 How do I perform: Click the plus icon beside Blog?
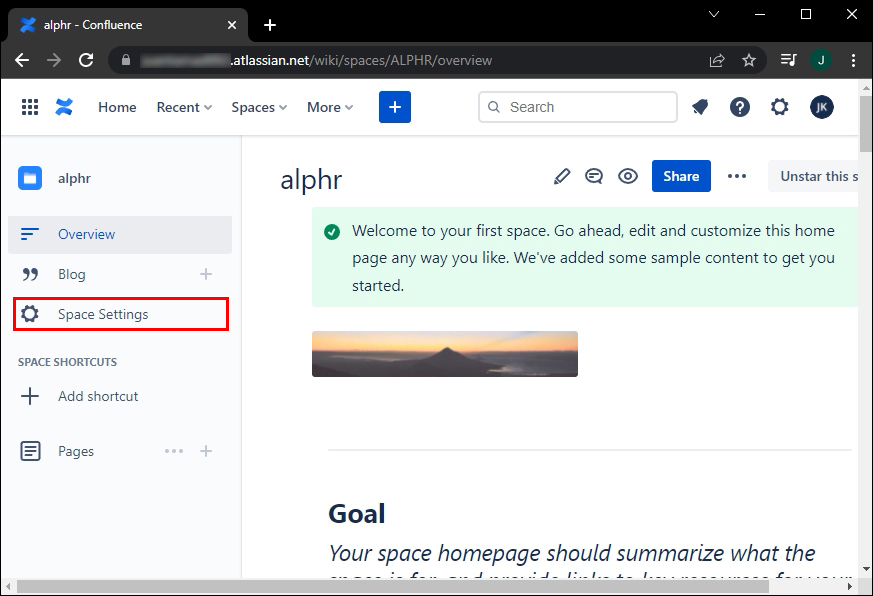click(x=206, y=274)
